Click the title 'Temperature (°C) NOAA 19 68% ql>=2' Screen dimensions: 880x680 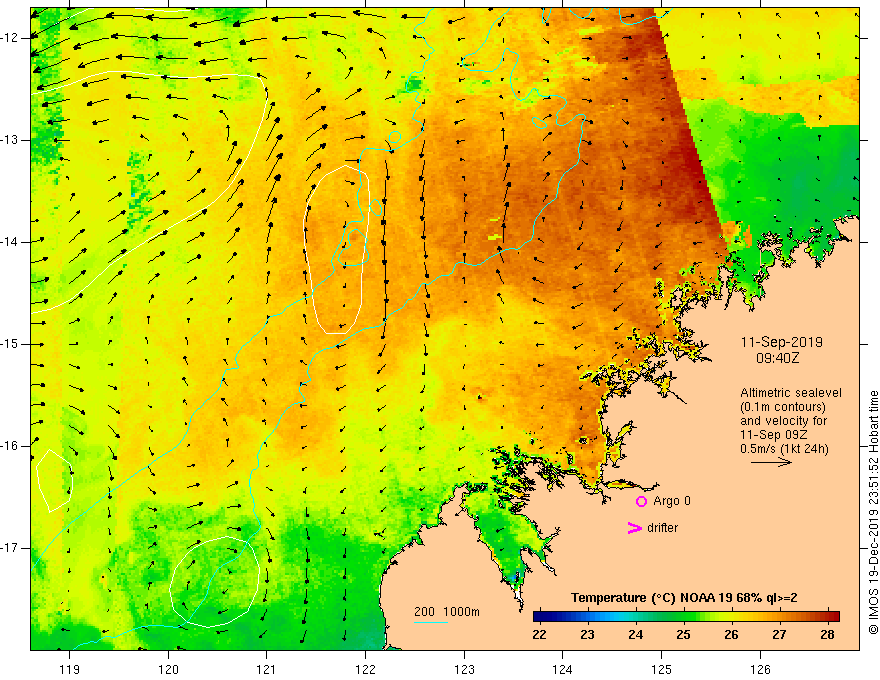coord(684,598)
